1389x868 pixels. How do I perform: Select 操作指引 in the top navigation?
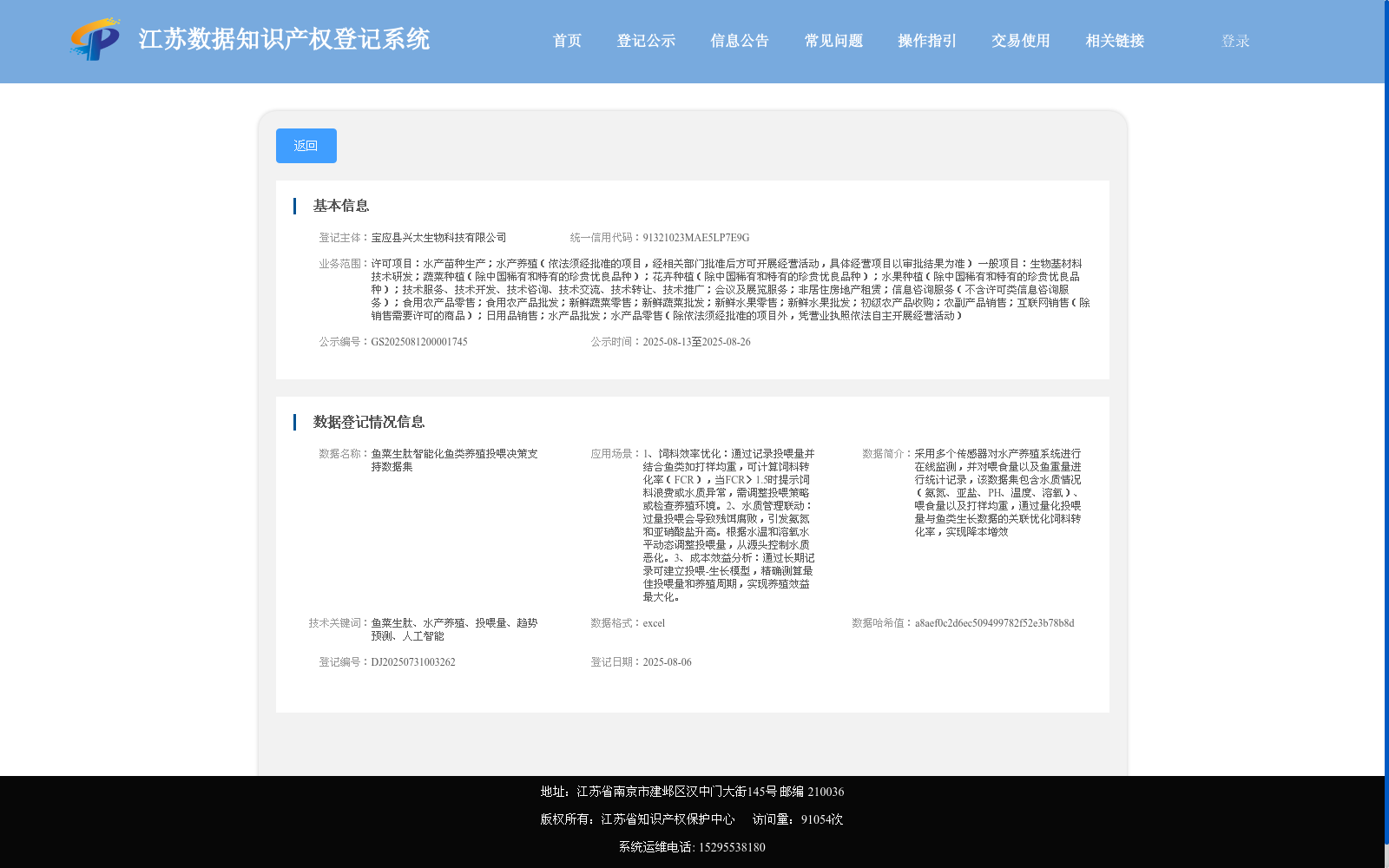point(927,41)
